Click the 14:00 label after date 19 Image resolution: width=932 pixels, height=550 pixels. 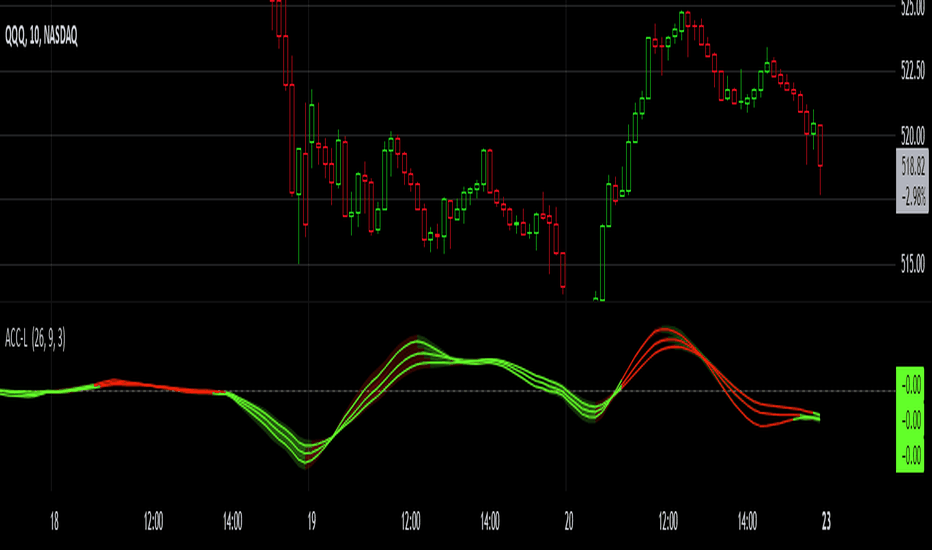pos(490,521)
